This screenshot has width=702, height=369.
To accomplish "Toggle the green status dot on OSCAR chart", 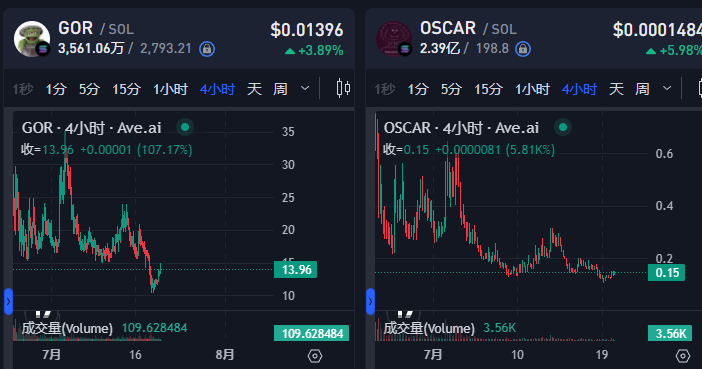I will pos(563,127).
